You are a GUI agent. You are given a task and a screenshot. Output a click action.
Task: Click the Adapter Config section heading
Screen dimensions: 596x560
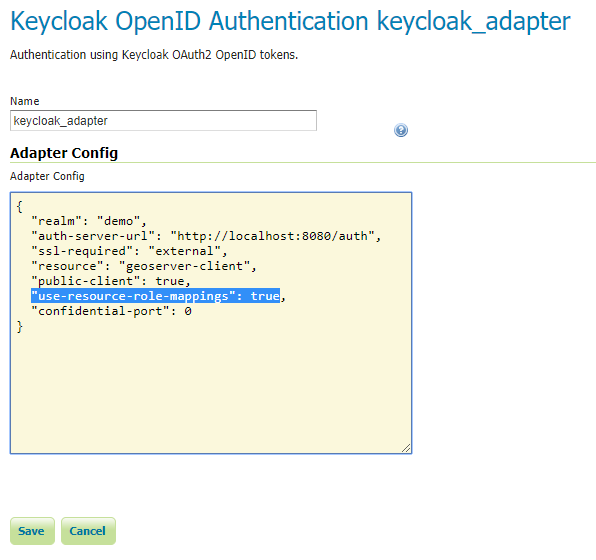[x=64, y=153]
